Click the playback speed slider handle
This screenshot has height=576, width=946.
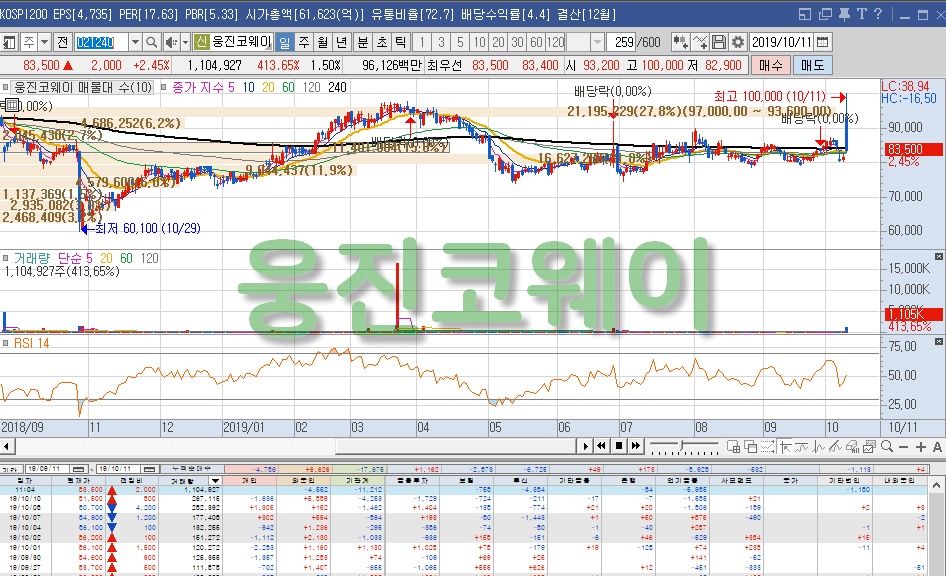(682, 446)
